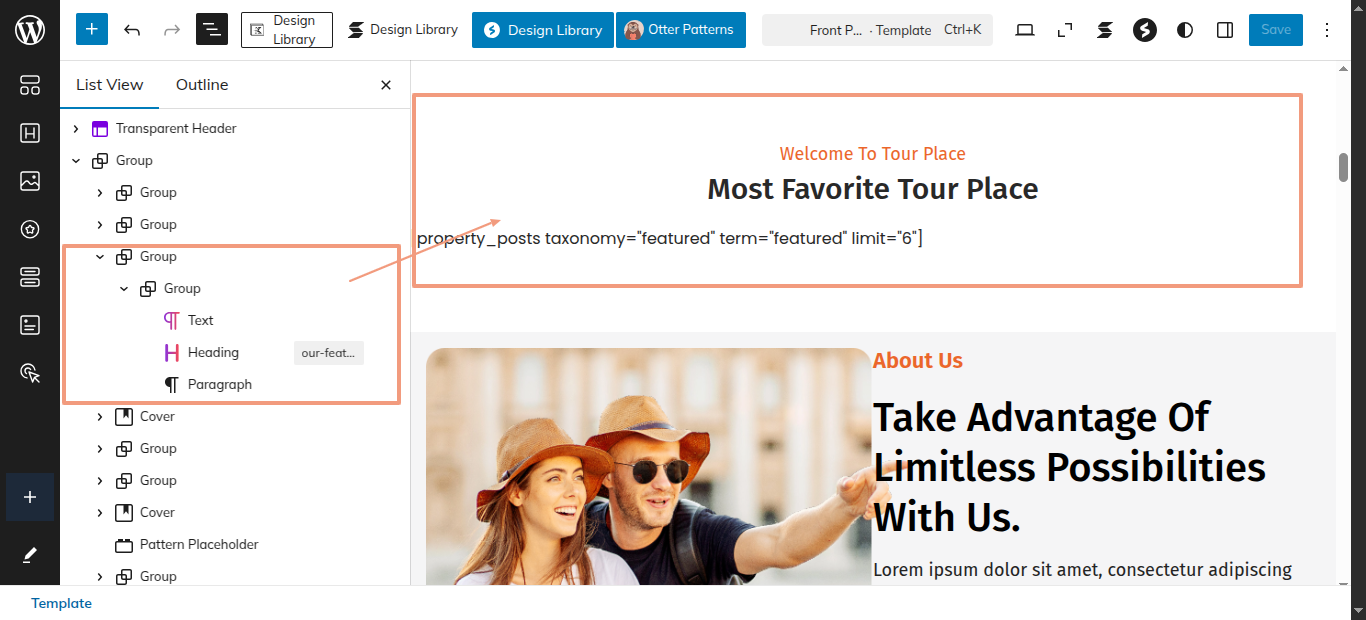Image resolution: width=1366 pixels, height=620 pixels.
Task: Click the sidebar star-in-circle icon
Action: click(30, 229)
